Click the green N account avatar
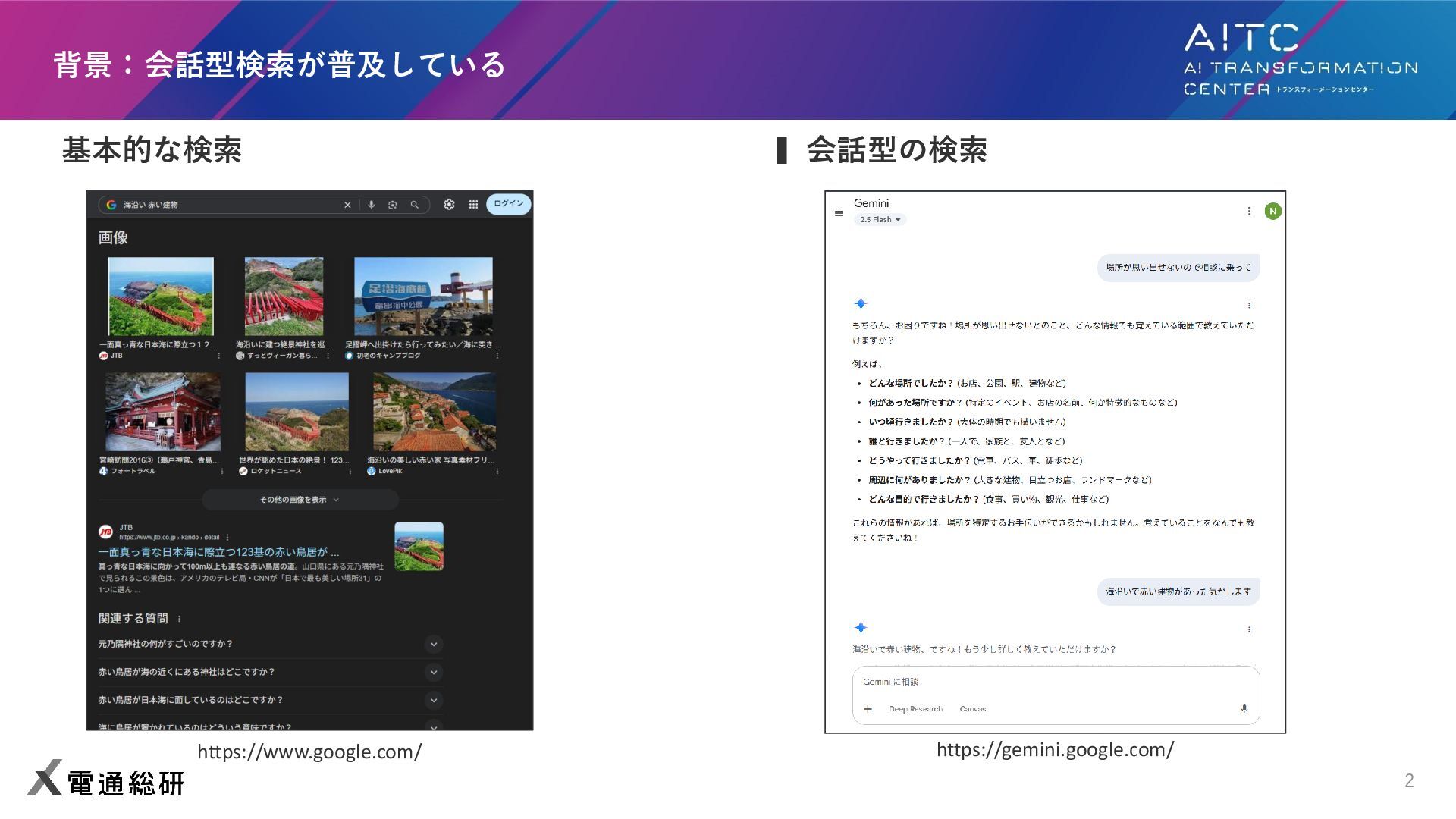 [x=1273, y=212]
